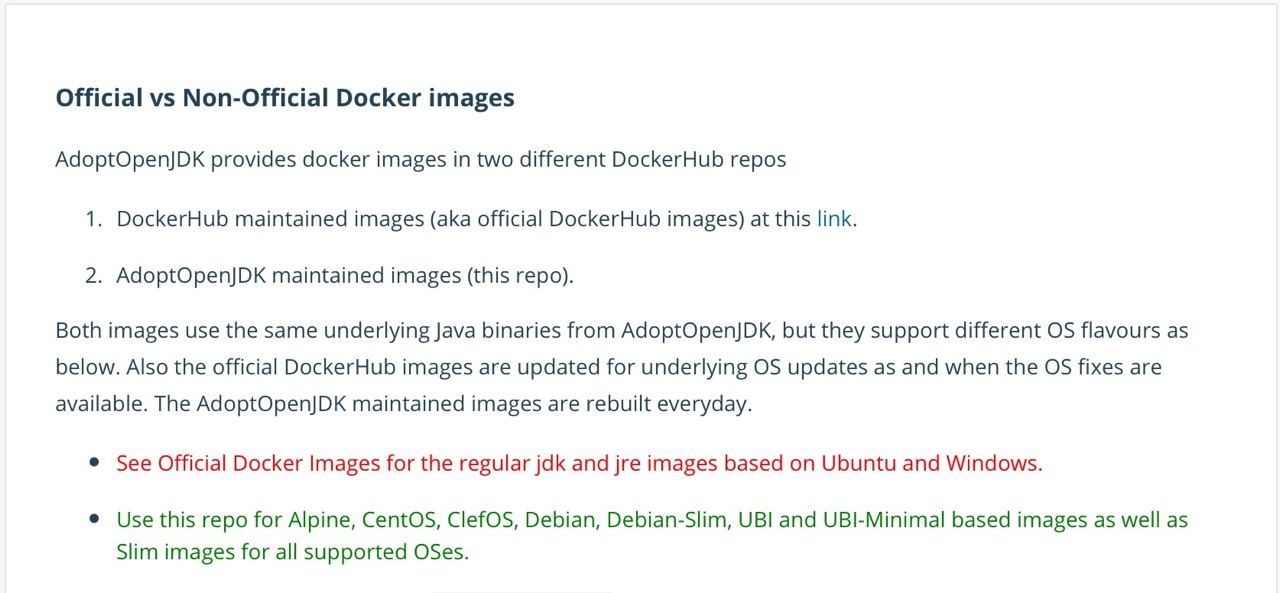Click the bullet dot before the green text
The height and width of the screenshot is (593, 1280).
pyautogui.click(x=94, y=520)
